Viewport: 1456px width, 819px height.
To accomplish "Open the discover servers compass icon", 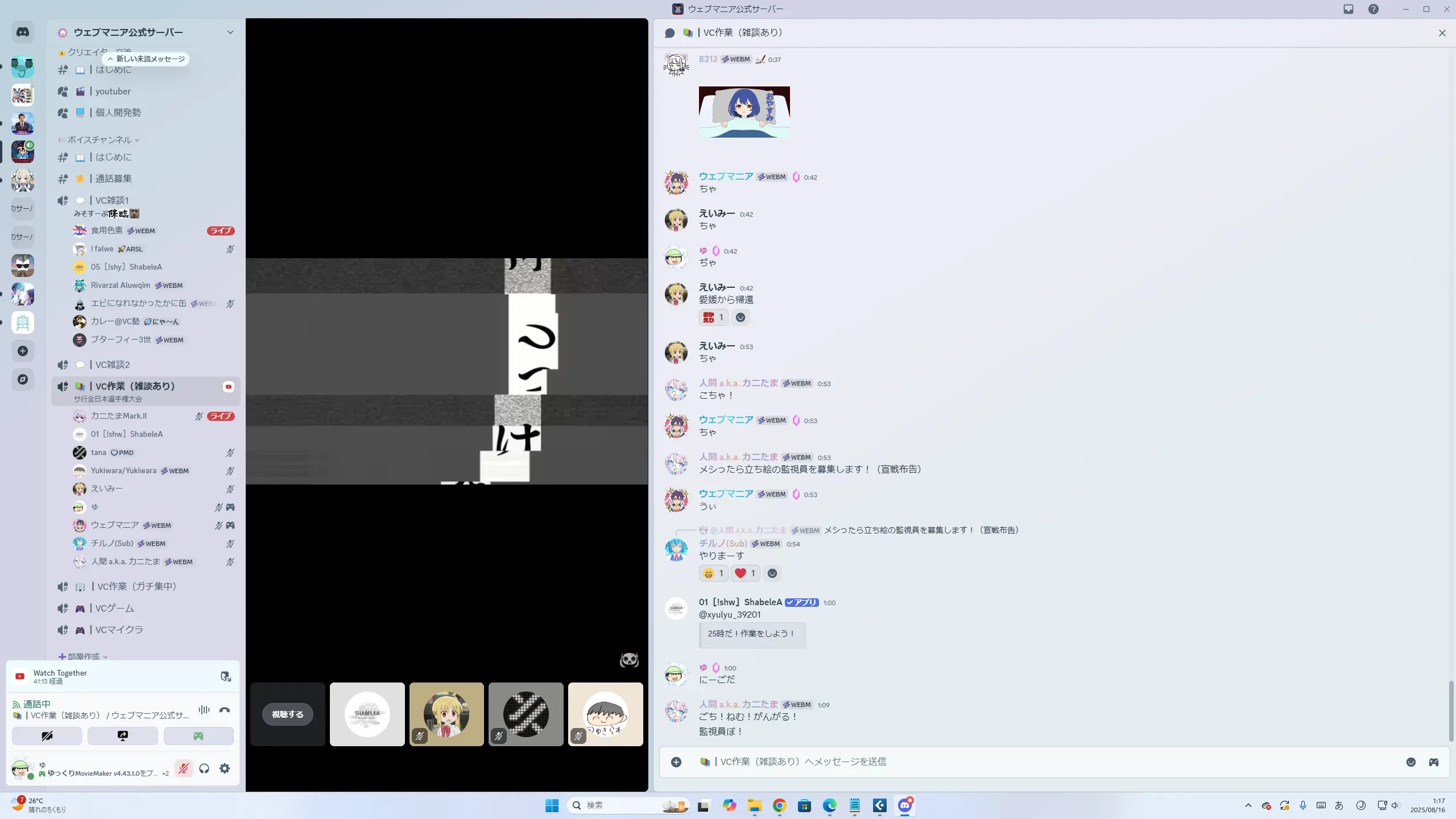I will tap(23, 379).
